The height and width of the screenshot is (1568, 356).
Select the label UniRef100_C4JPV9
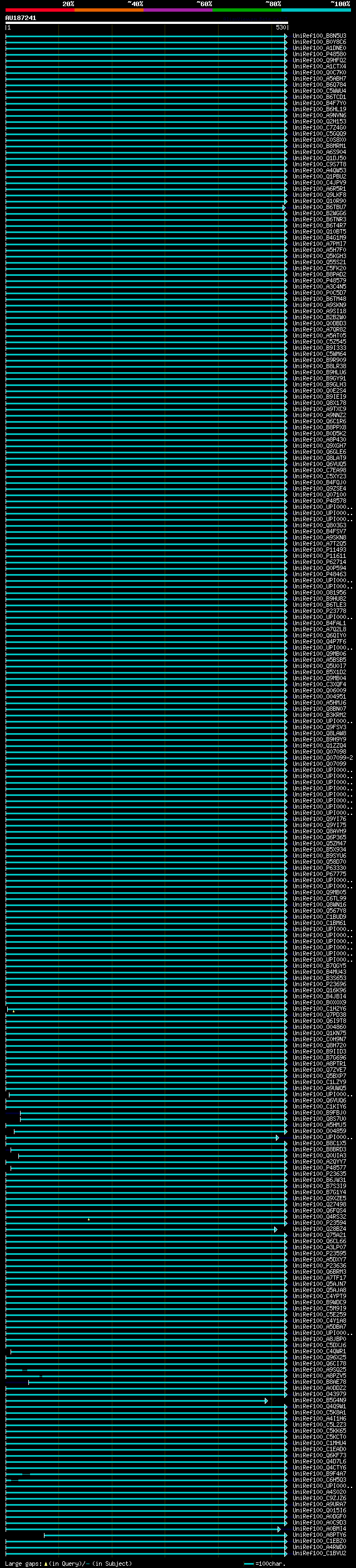coord(319,182)
